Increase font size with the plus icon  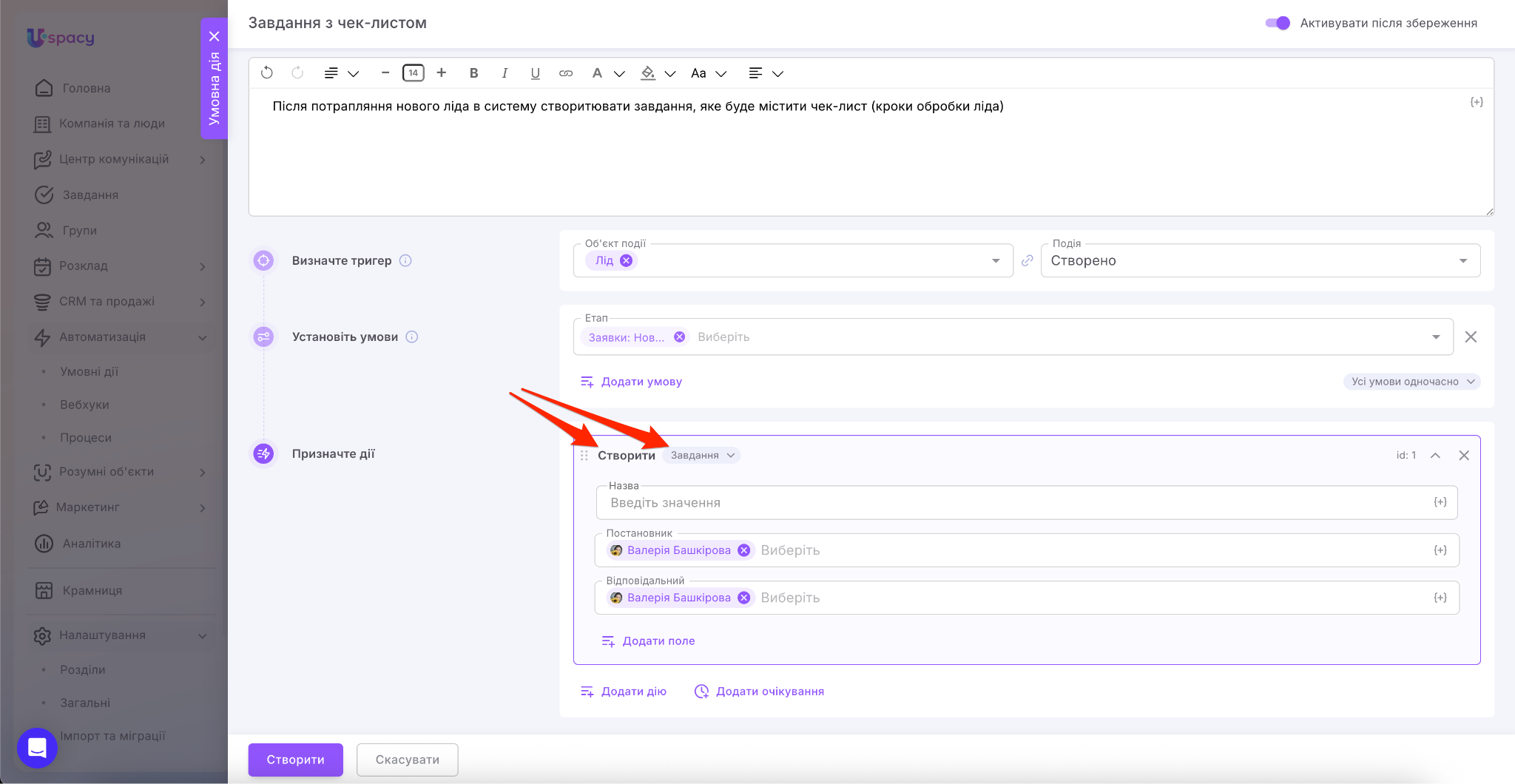pyautogui.click(x=442, y=72)
